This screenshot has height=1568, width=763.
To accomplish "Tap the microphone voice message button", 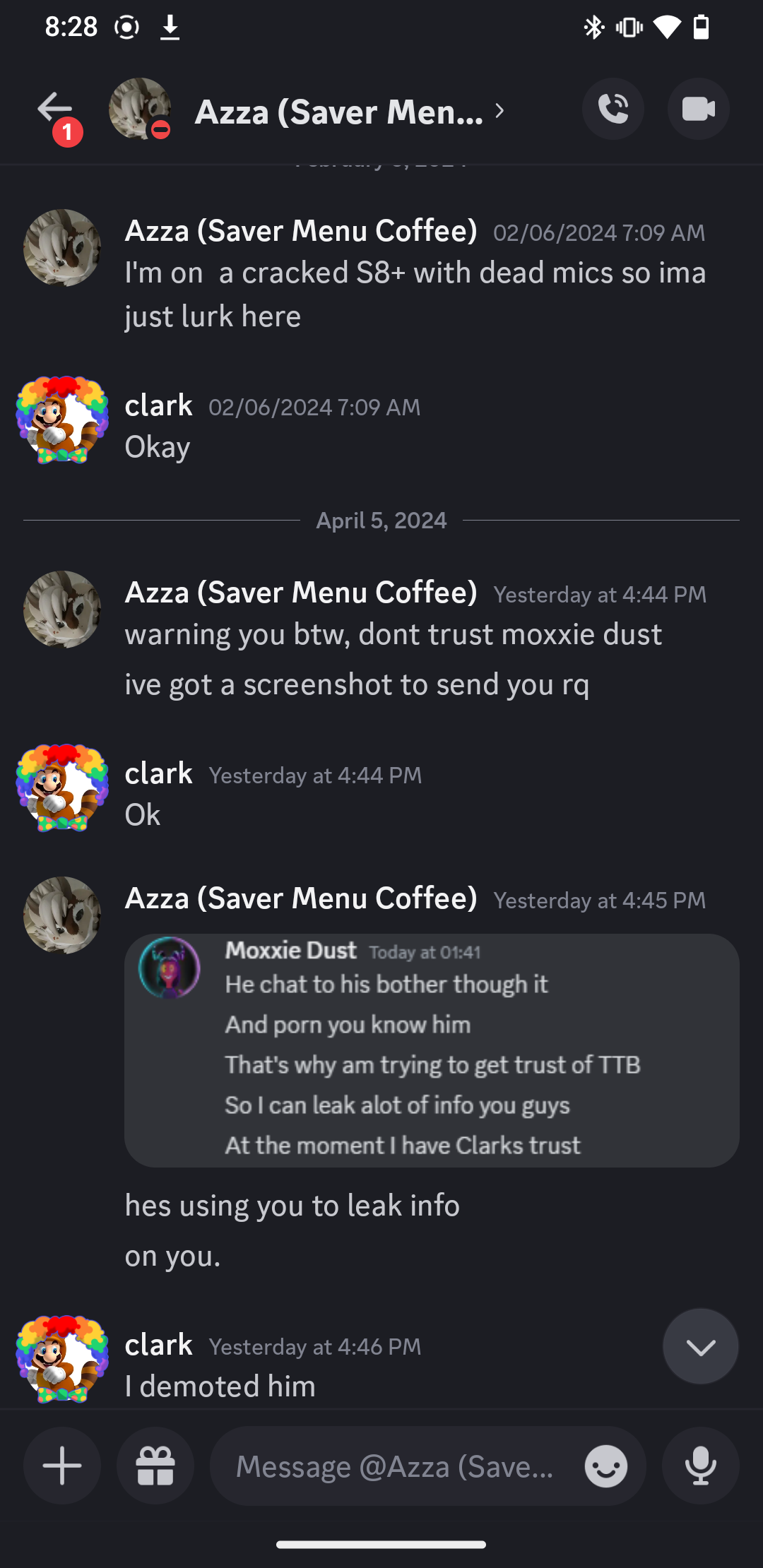I will coord(700,1466).
